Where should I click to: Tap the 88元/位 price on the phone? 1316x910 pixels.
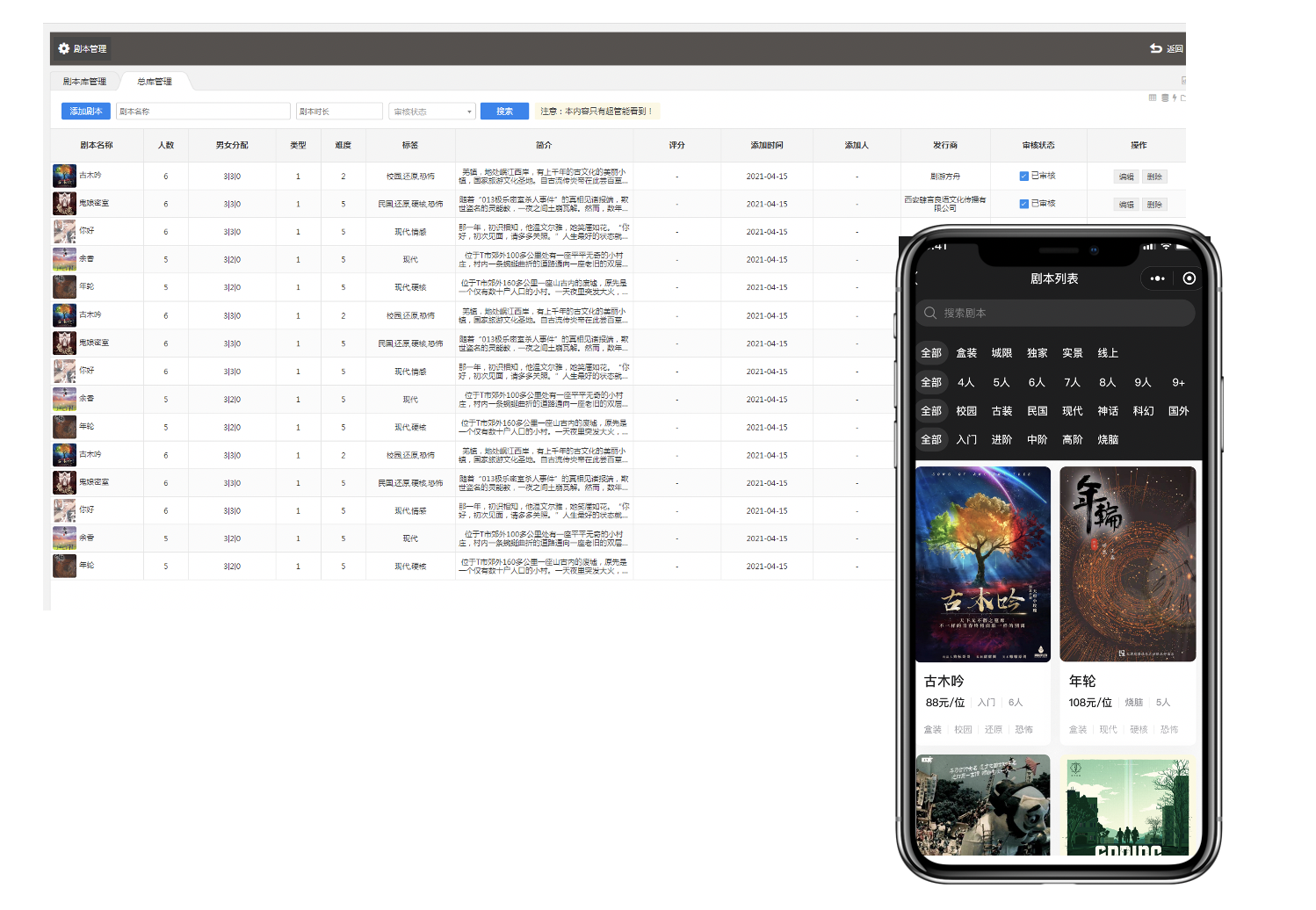(945, 703)
